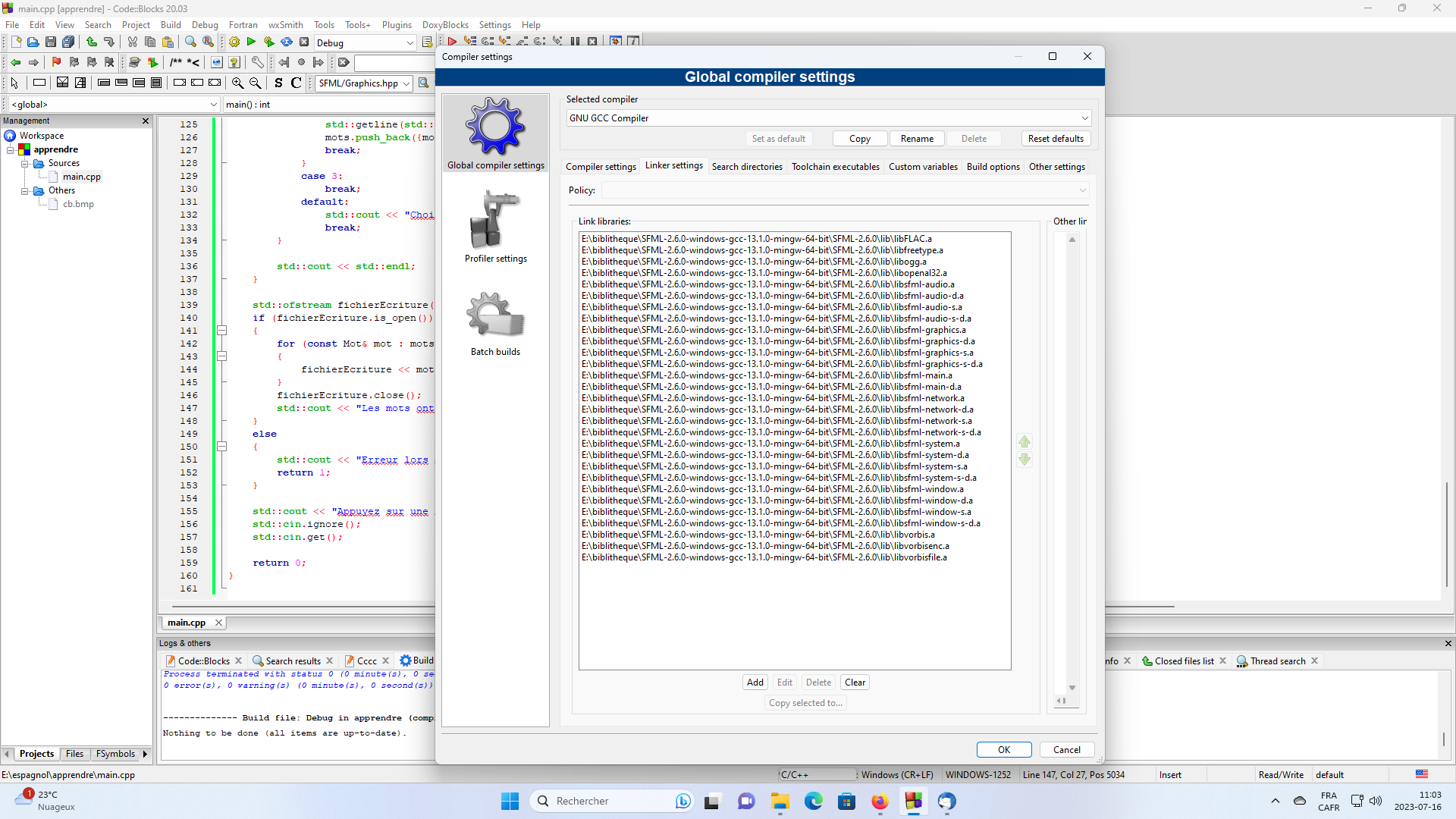The width and height of the screenshot is (1456, 819).
Task: Click the Build and run icon
Action: (268, 42)
